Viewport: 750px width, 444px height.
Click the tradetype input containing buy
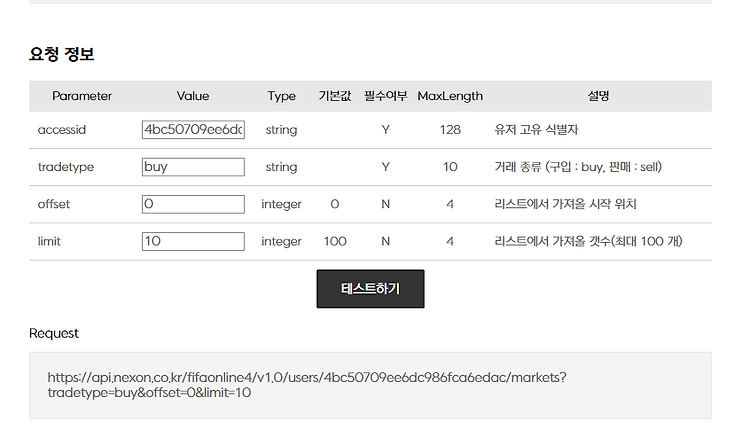[193, 167]
